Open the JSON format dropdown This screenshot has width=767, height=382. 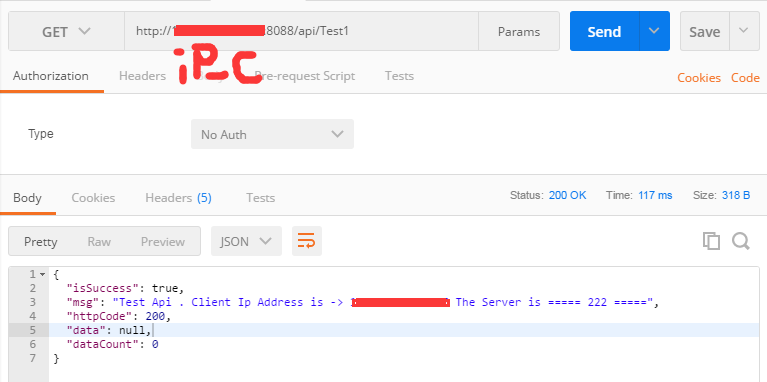[x=246, y=241]
